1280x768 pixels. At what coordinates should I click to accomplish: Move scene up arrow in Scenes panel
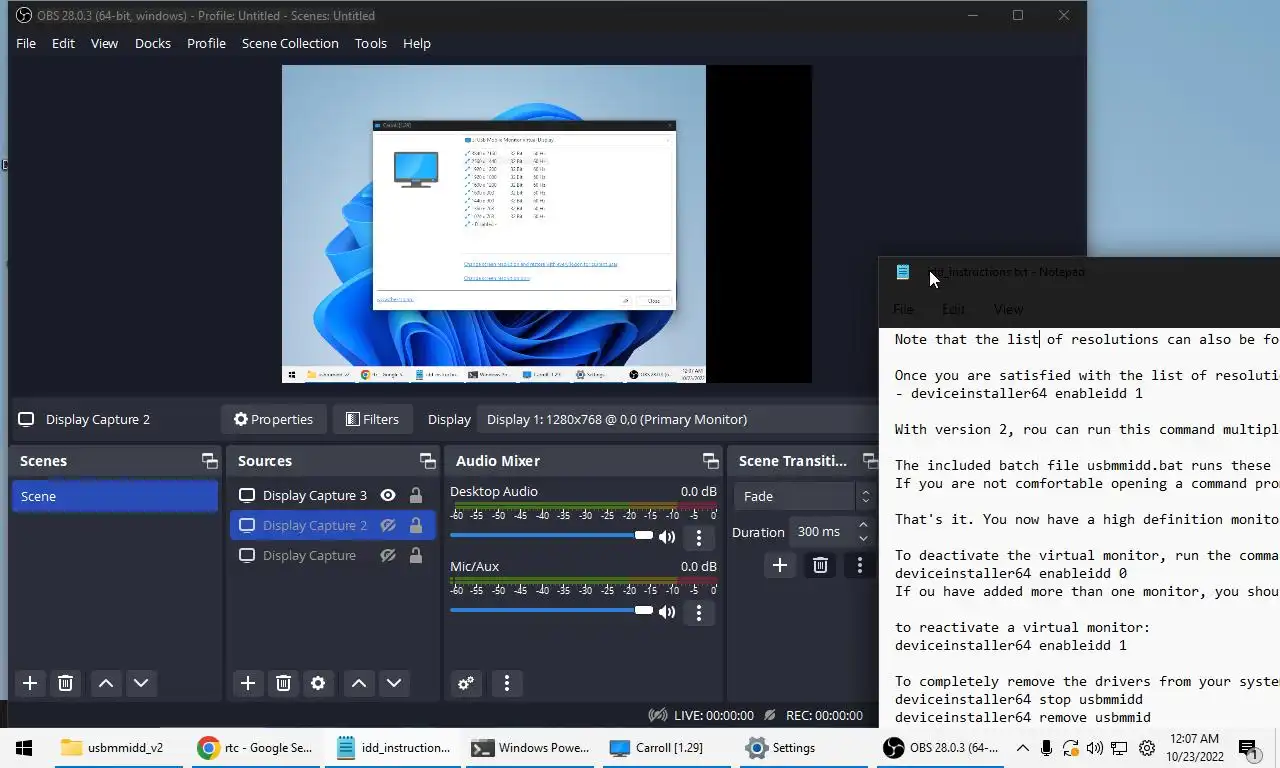click(105, 683)
